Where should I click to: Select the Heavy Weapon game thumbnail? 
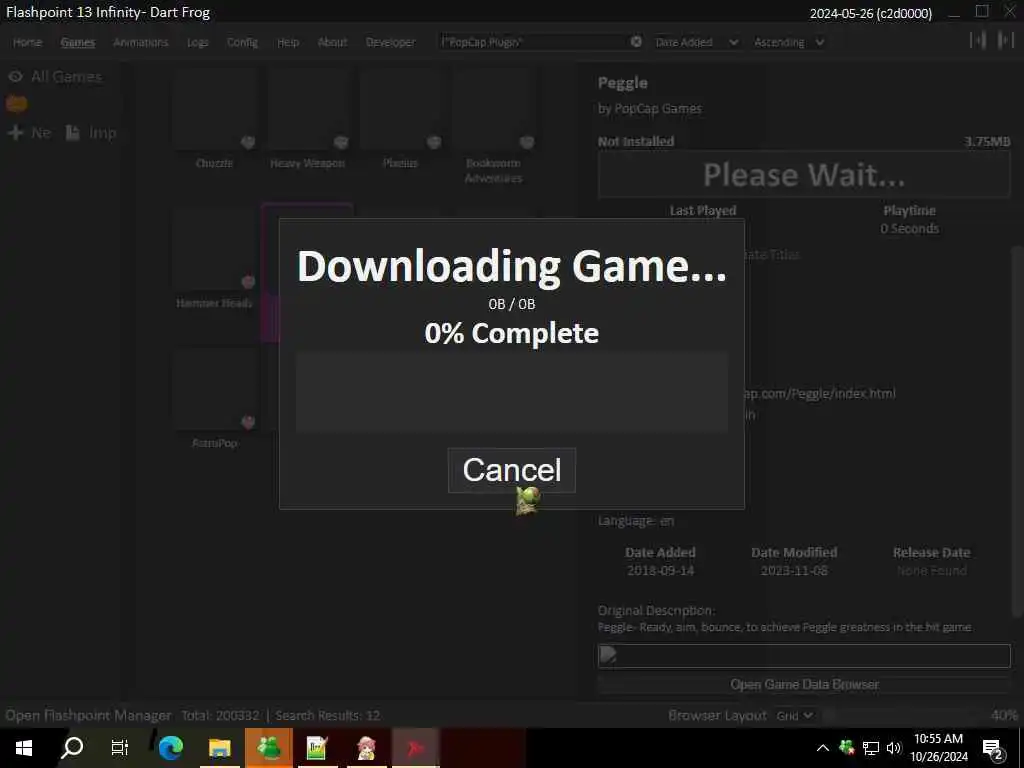pyautogui.click(x=307, y=108)
